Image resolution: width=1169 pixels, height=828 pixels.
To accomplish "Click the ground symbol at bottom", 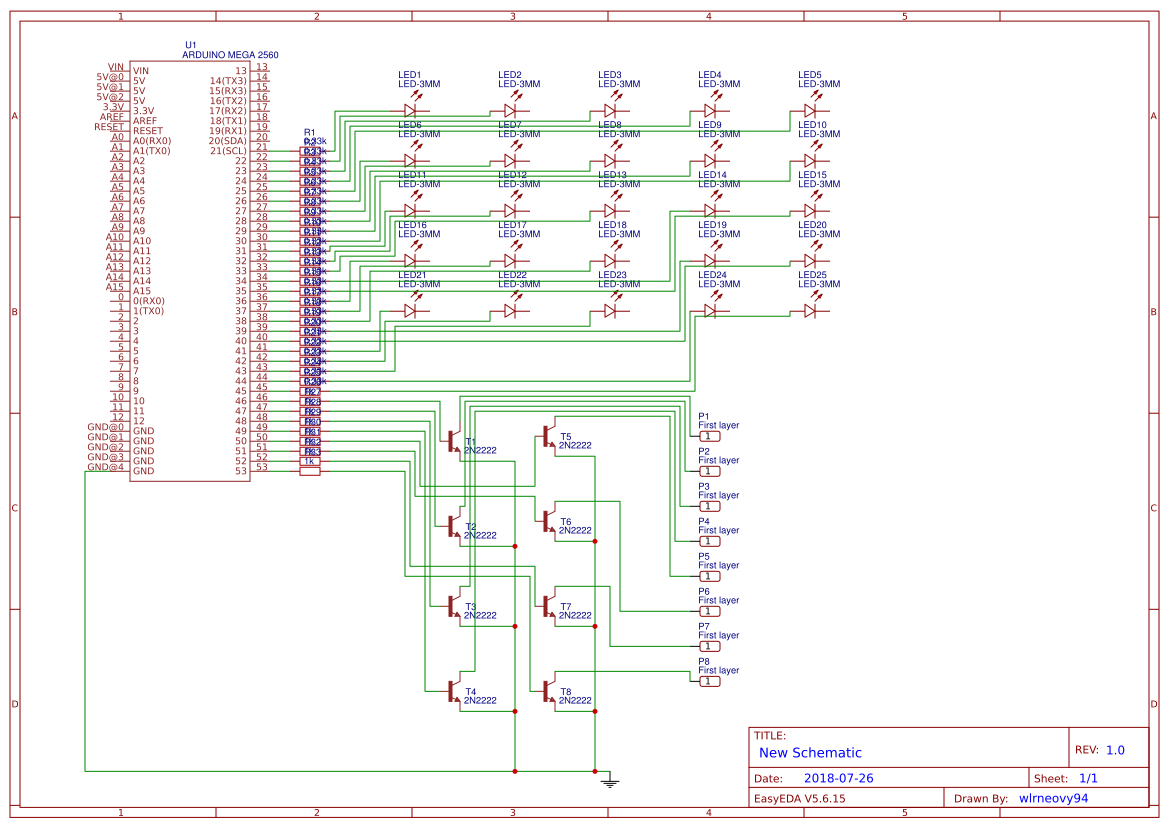I will [610, 781].
